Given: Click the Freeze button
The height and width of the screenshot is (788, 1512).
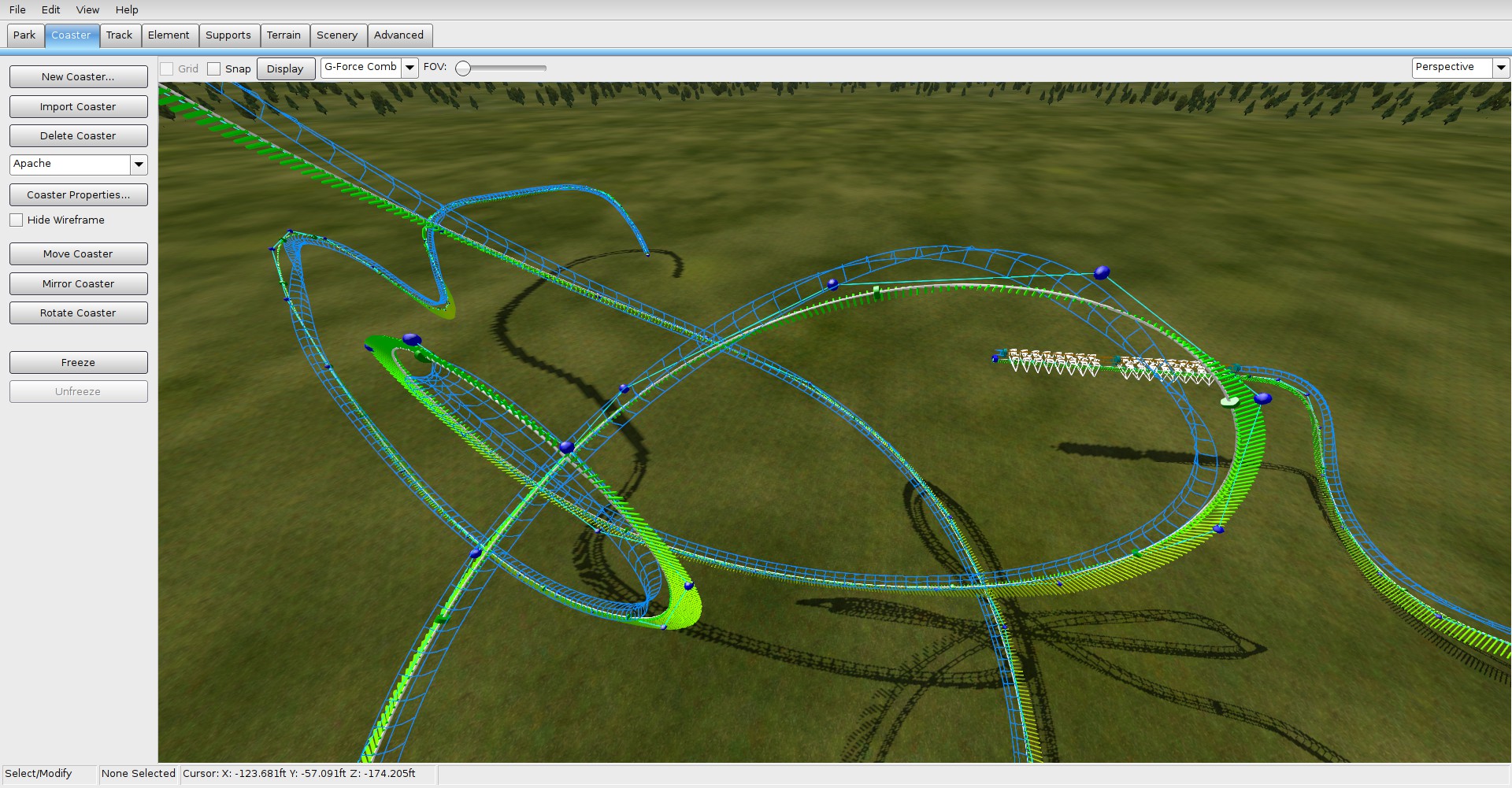Looking at the screenshot, I should (x=78, y=363).
